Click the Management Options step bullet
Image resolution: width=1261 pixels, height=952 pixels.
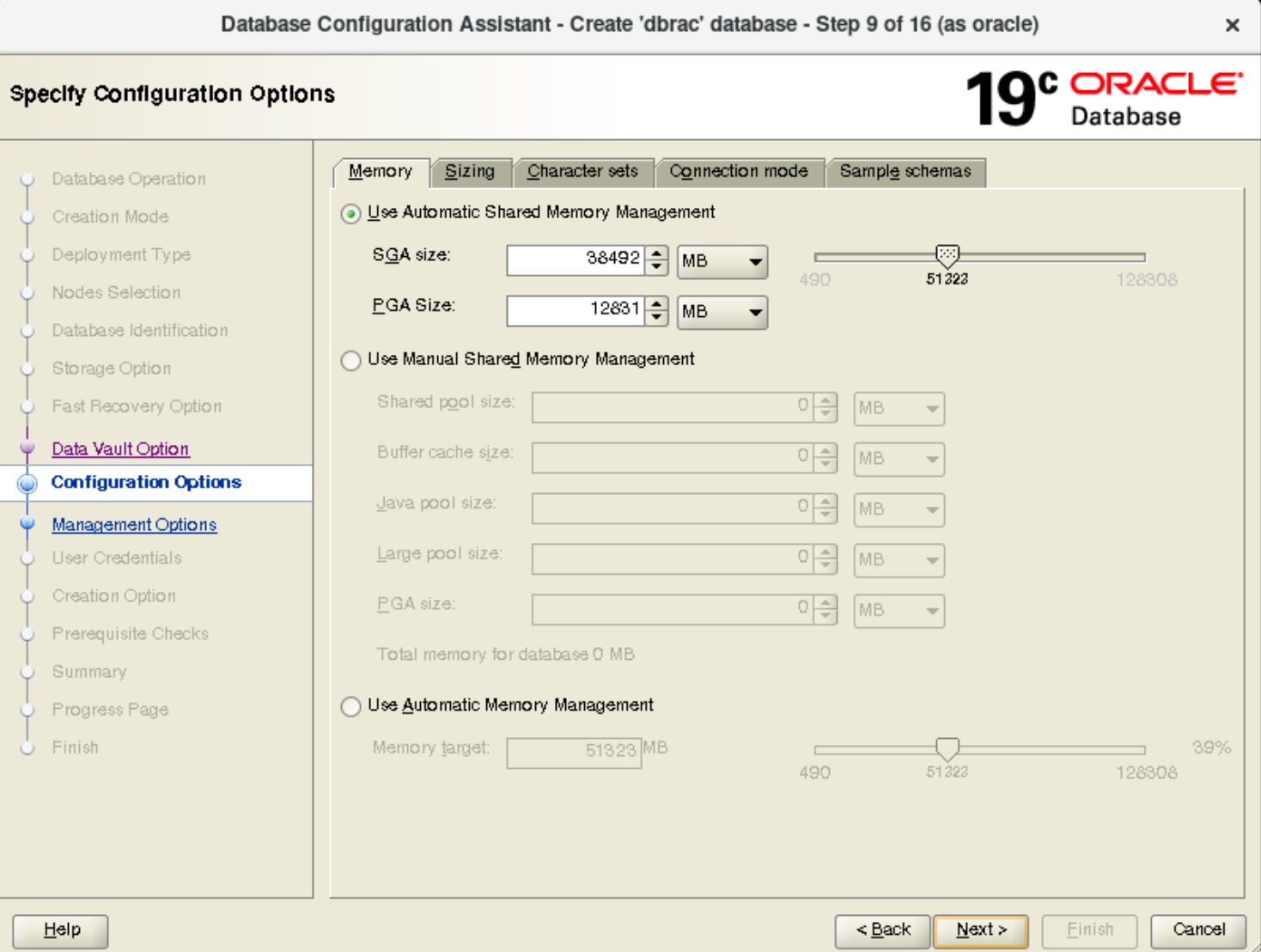tap(27, 523)
